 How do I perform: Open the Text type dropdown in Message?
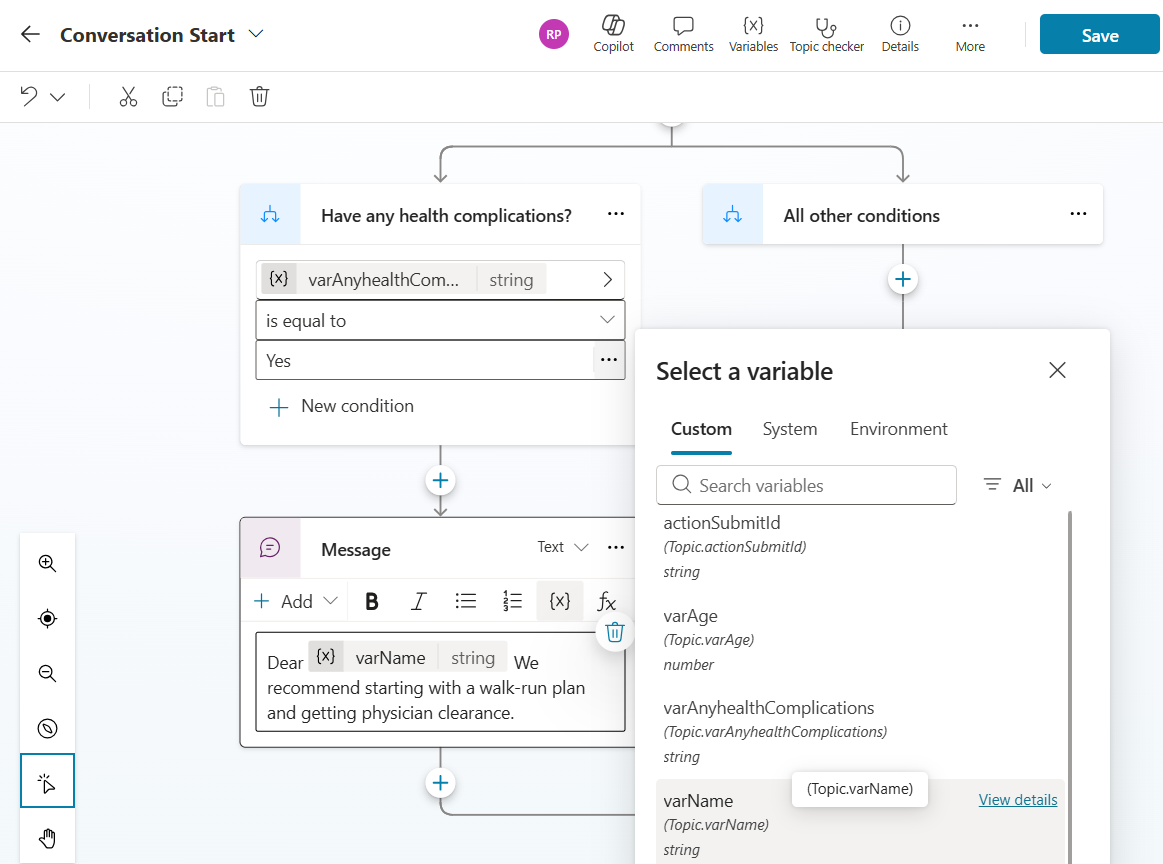pyautogui.click(x=563, y=547)
